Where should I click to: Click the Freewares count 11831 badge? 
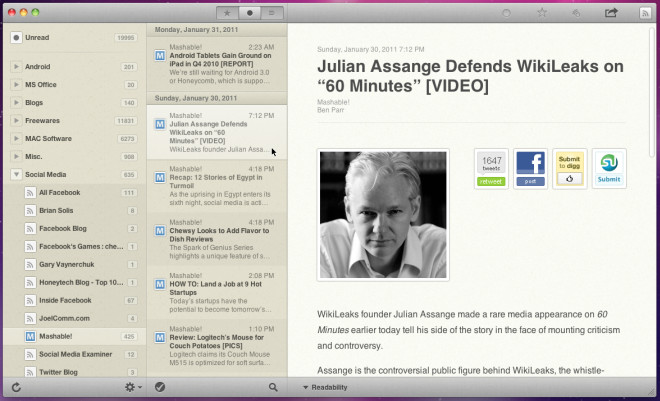click(x=126, y=121)
